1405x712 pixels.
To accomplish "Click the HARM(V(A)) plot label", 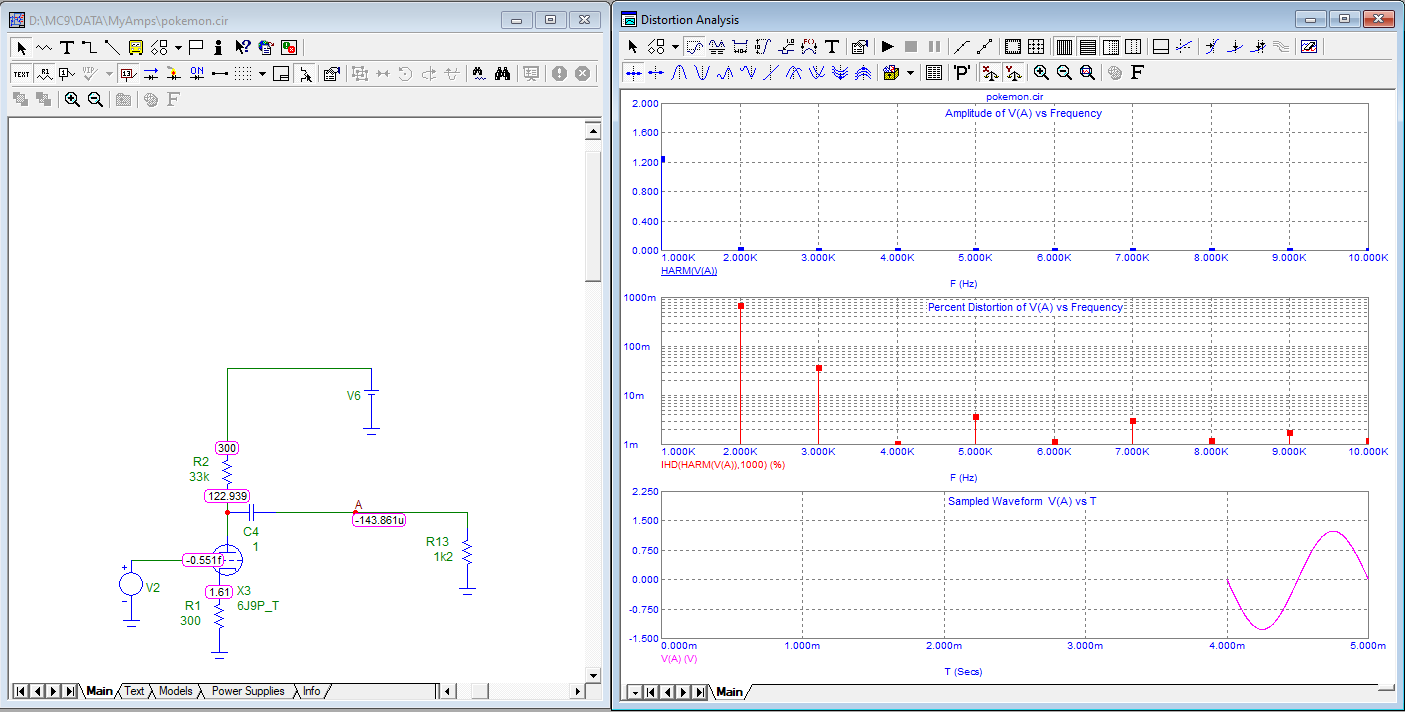I will point(689,272).
